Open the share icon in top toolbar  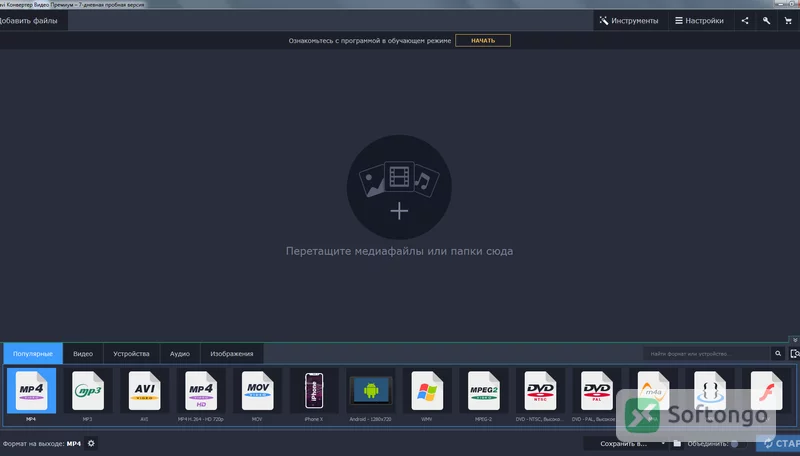pos(745,21)
